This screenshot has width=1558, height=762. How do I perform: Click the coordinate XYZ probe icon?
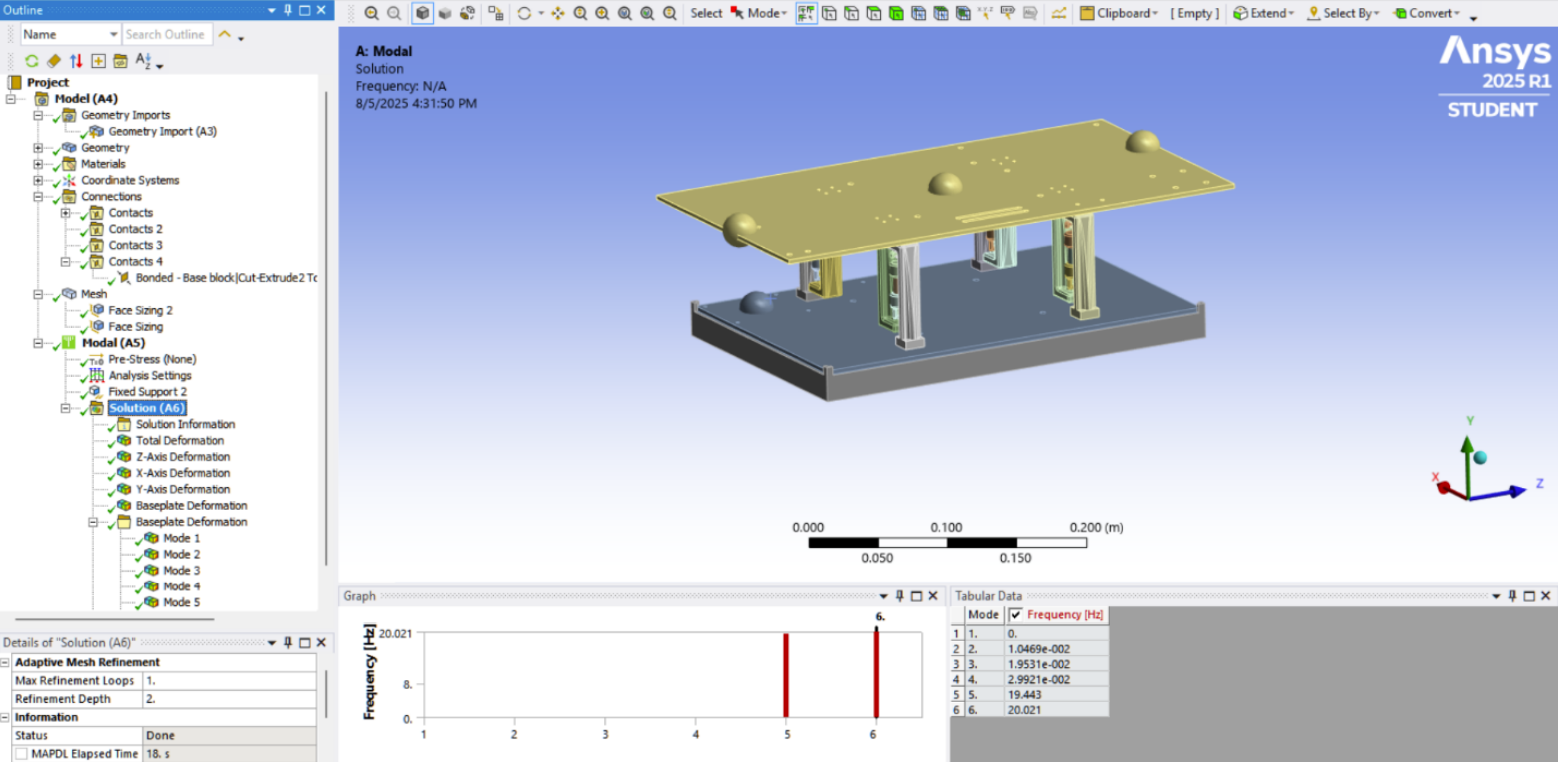(x=985, y=14)
